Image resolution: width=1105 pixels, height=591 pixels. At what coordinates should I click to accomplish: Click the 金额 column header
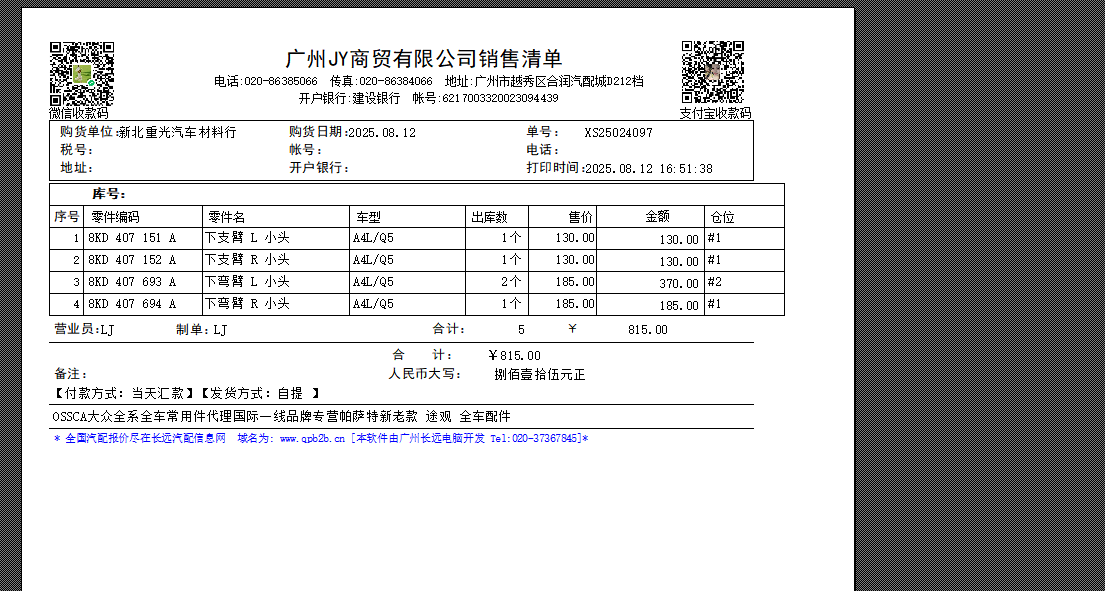pyautogui.click(x=658, y=217)
